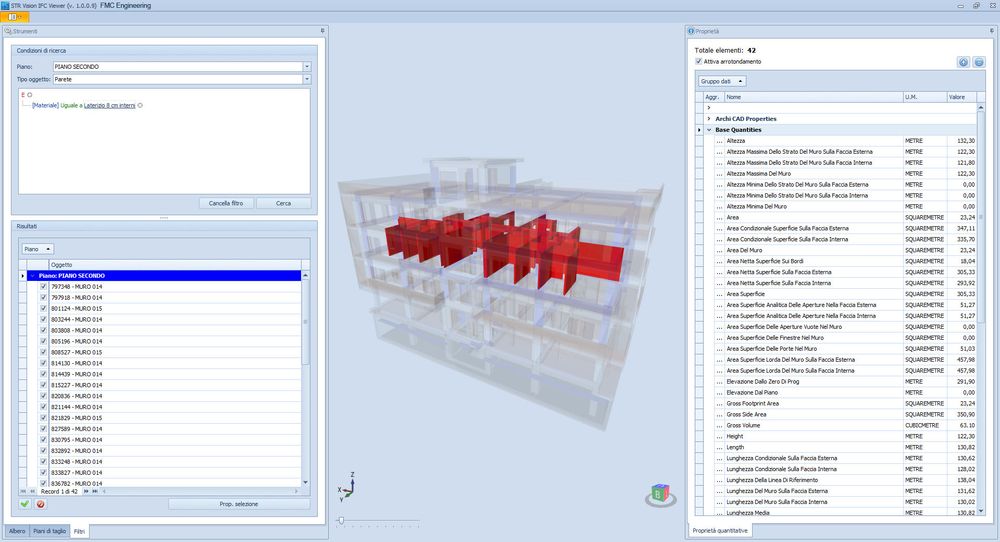Click the red deselect-all icon

click(40, 504)
